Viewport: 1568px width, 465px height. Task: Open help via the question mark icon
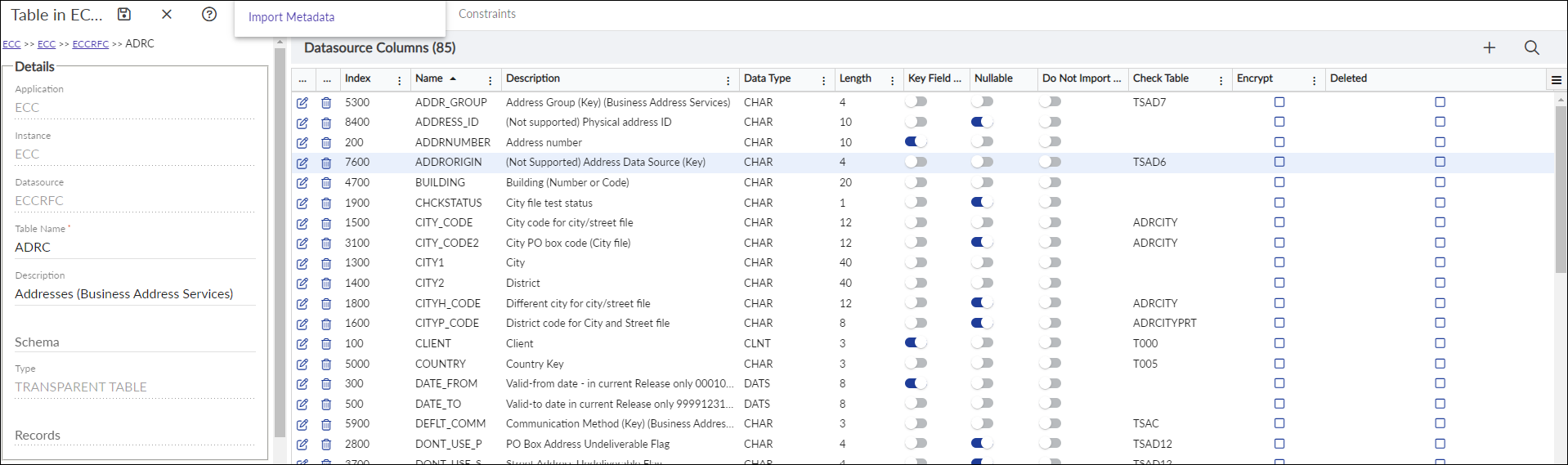click(209, 14)
